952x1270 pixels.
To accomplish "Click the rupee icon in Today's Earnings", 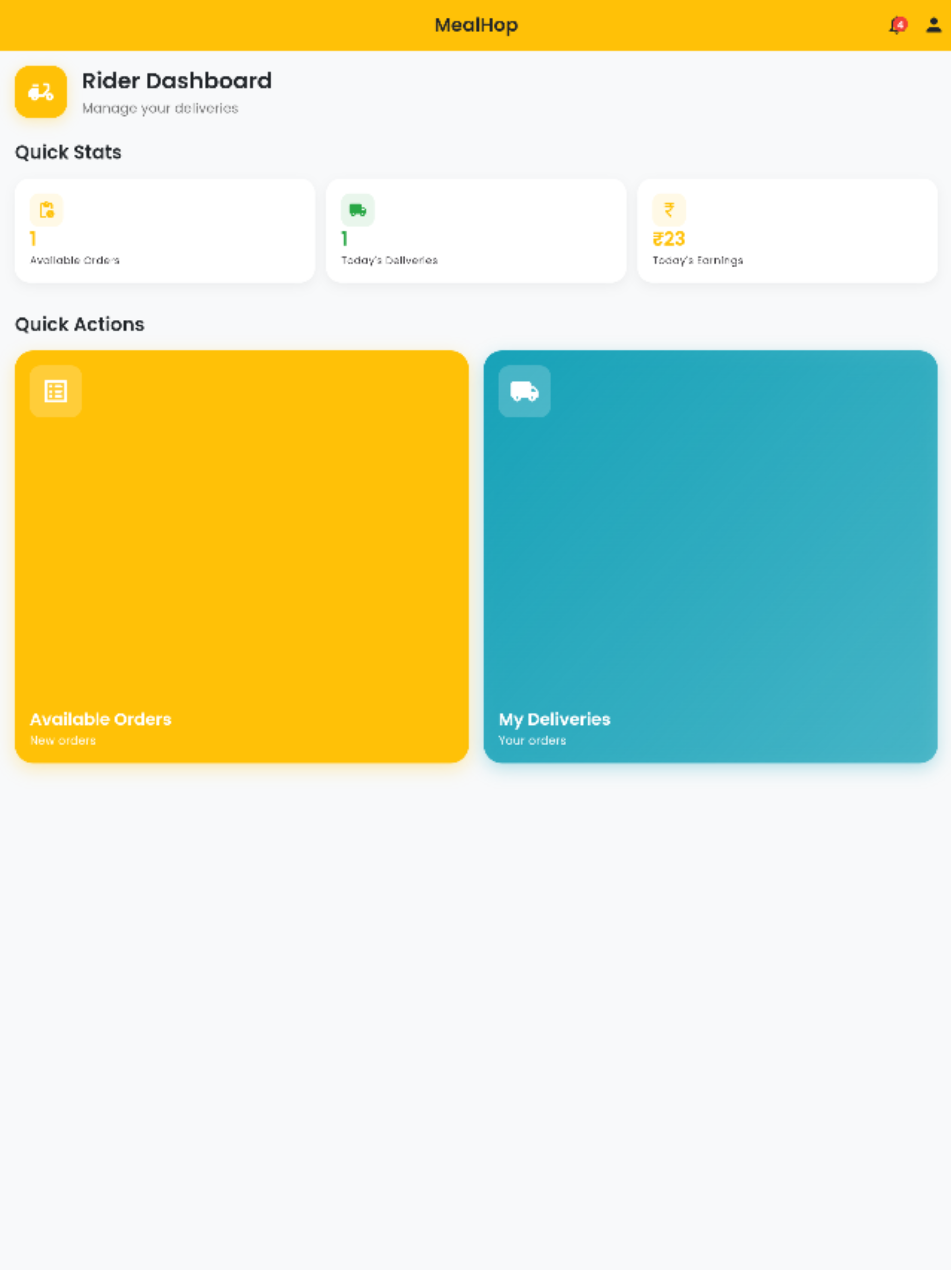I will pyautogui.click(x=669, y=210).
